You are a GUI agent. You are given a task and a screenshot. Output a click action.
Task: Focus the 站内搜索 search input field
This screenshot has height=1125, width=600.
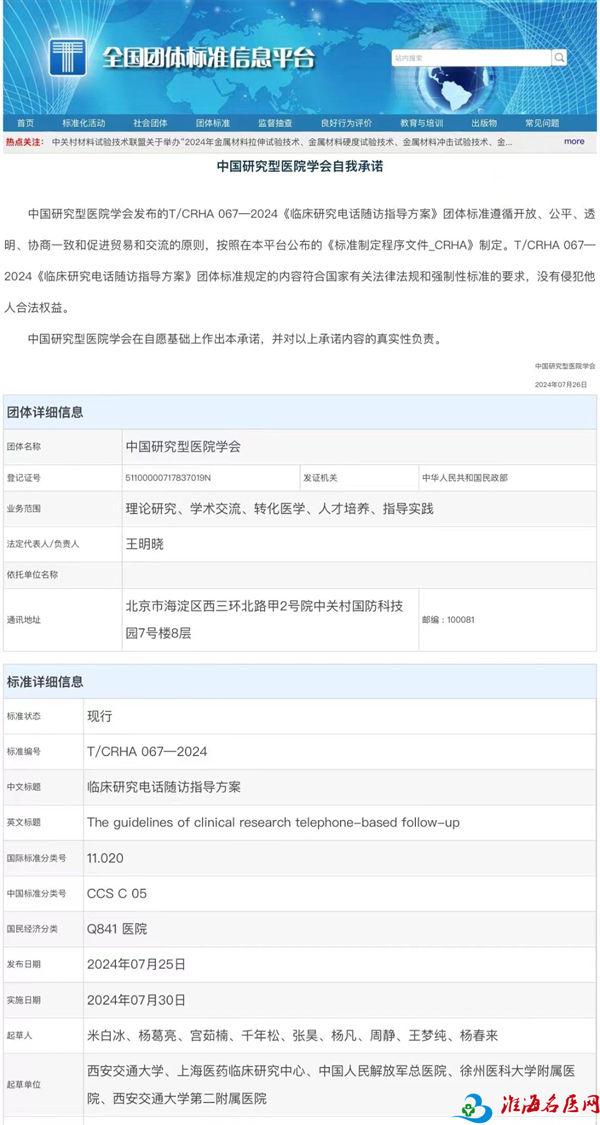point(472,57)
